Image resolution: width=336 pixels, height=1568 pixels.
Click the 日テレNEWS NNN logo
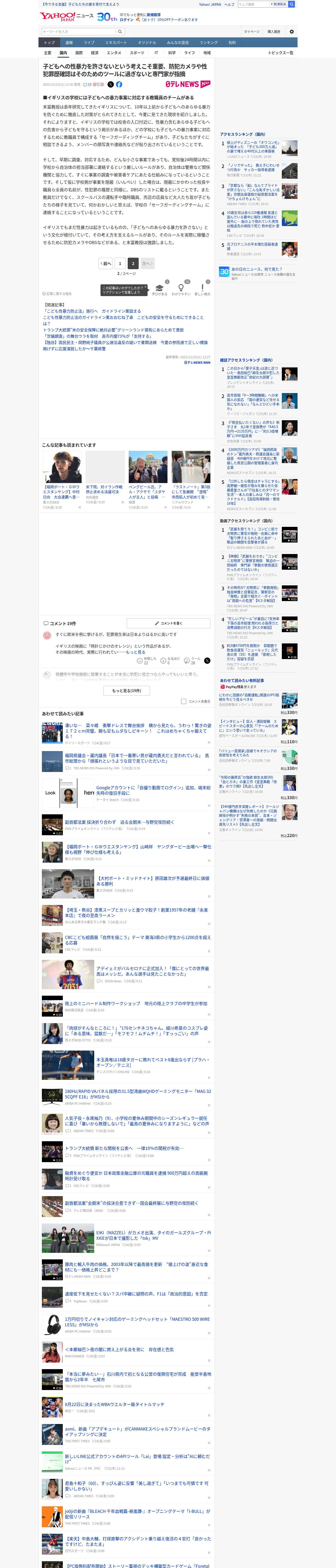coord(188,84)
